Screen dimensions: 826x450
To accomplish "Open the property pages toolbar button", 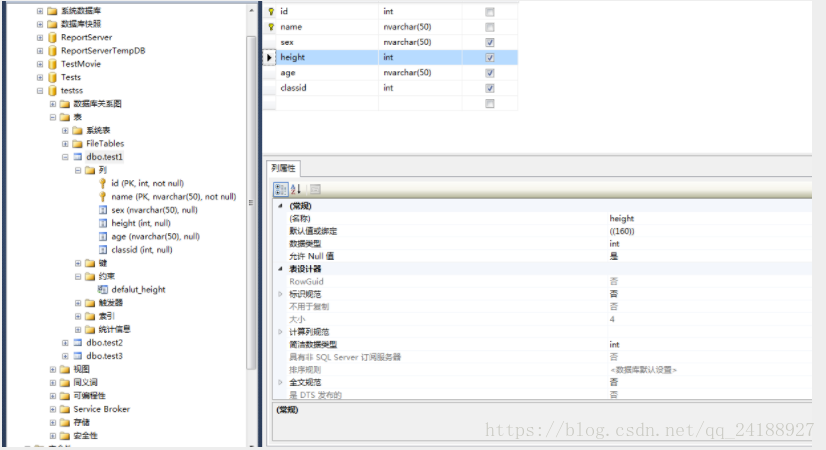I will click(x=315, y=189).
